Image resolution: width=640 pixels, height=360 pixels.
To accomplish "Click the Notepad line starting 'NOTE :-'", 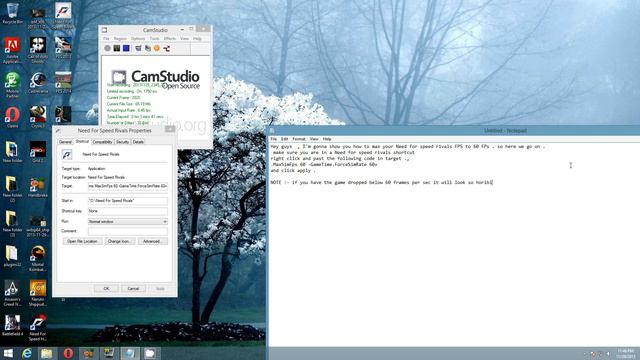I will tap(382, 182).
